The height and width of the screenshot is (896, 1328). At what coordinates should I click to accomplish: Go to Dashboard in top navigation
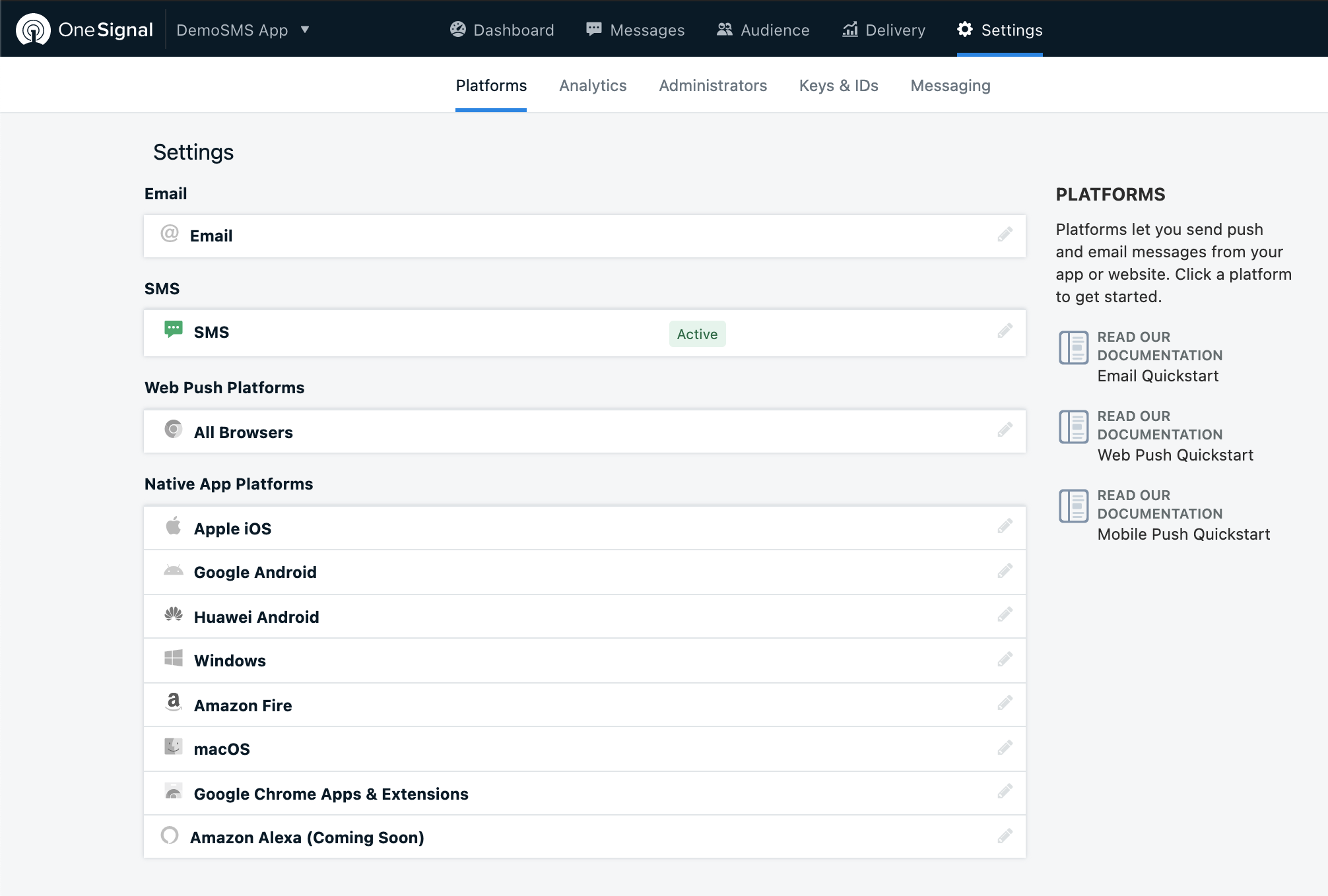tap(502, 30)
